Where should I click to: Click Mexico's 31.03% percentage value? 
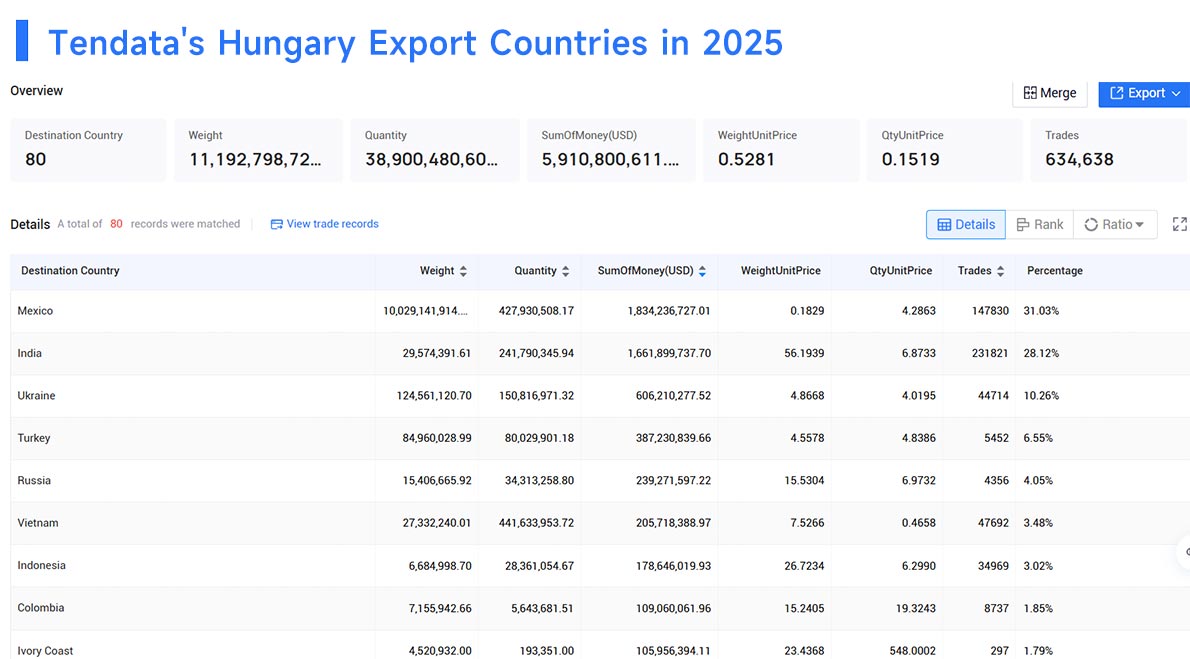[x=1040, y=311]
